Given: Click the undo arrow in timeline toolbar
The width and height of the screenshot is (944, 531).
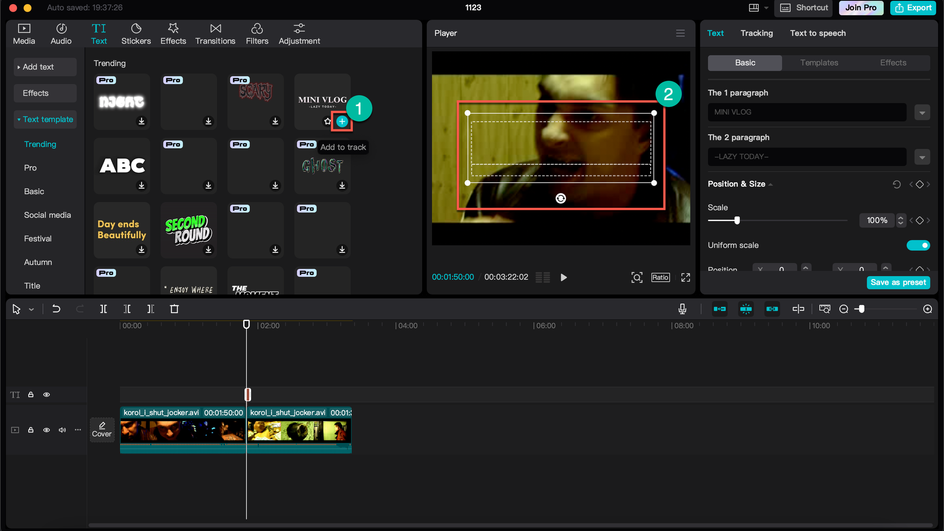Looking at the screenshot, I should tap(56, 309).
